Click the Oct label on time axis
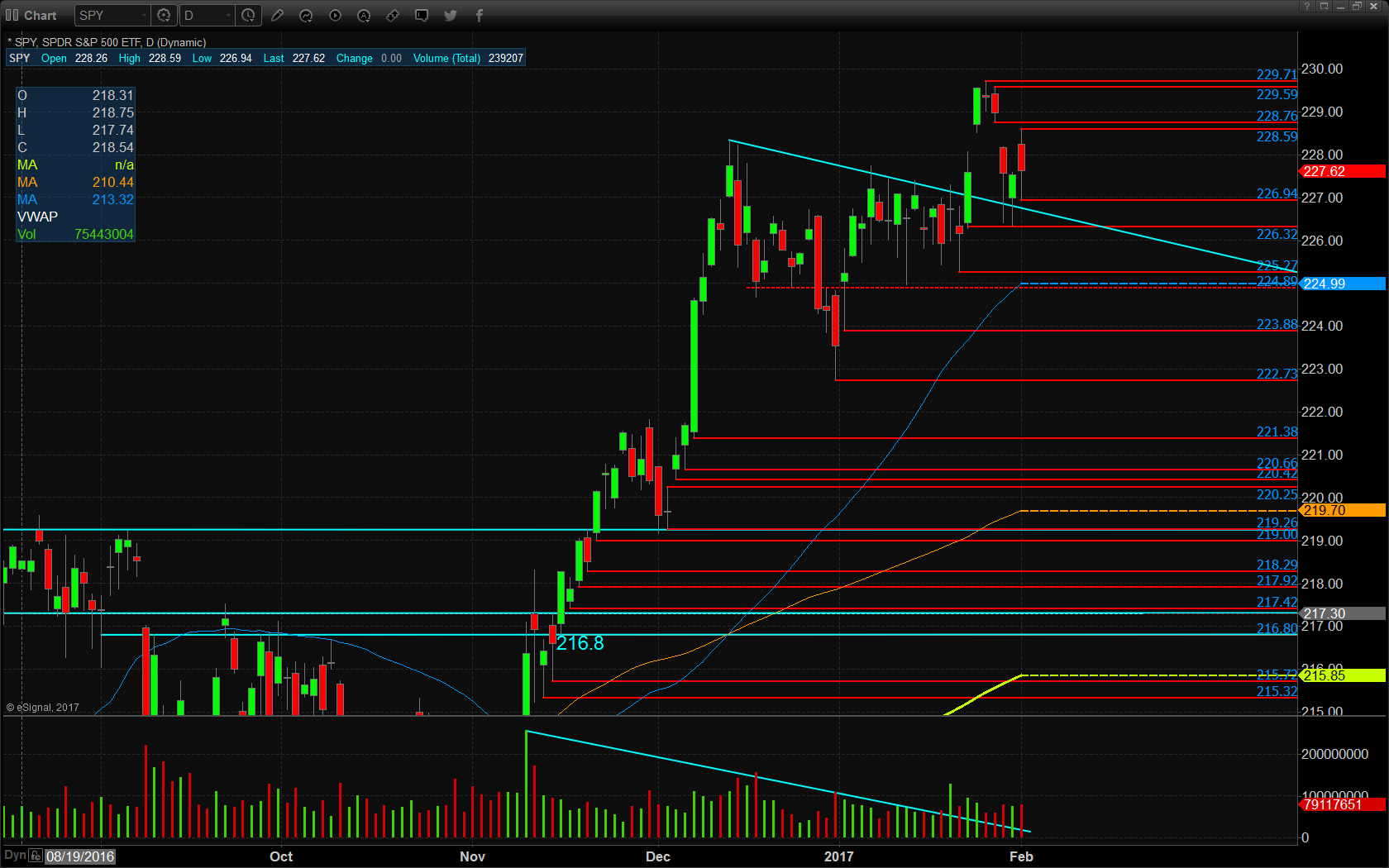Image resolution: width=1389 pixels, height=868 pixels. (x=281, y=856)
